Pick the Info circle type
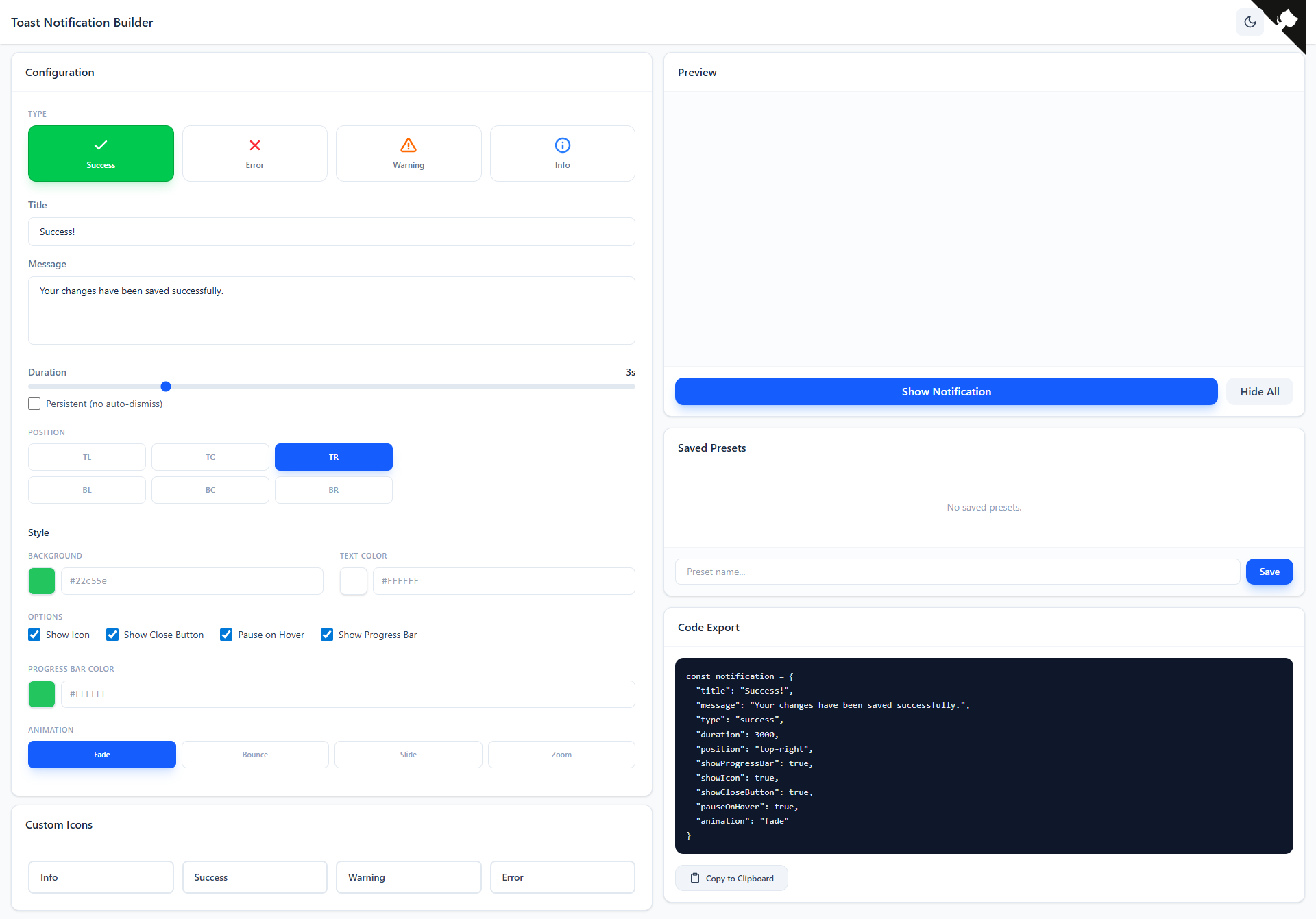Viewport: 1316px width, 919px height. click(x=562, y=154)
